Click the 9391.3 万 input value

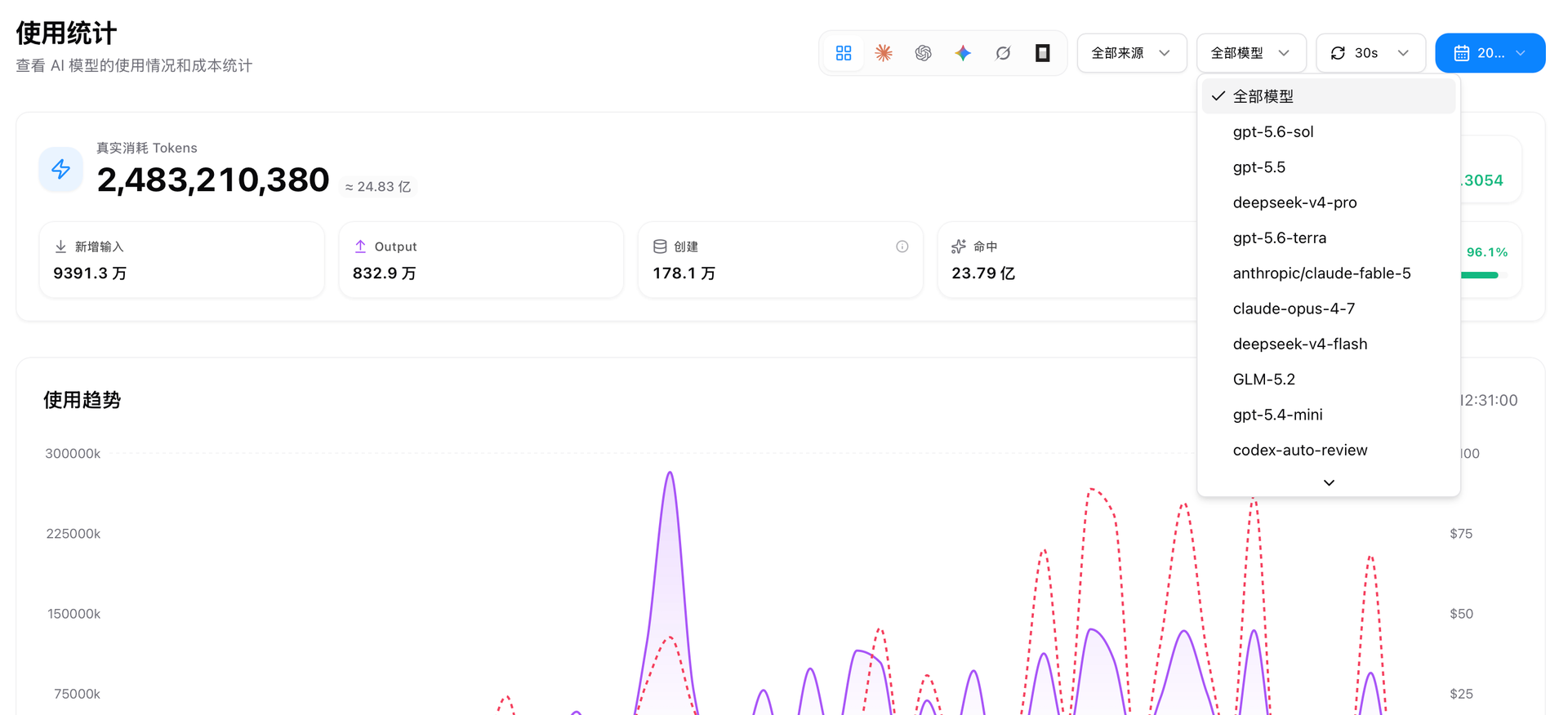tap(90, 273)
